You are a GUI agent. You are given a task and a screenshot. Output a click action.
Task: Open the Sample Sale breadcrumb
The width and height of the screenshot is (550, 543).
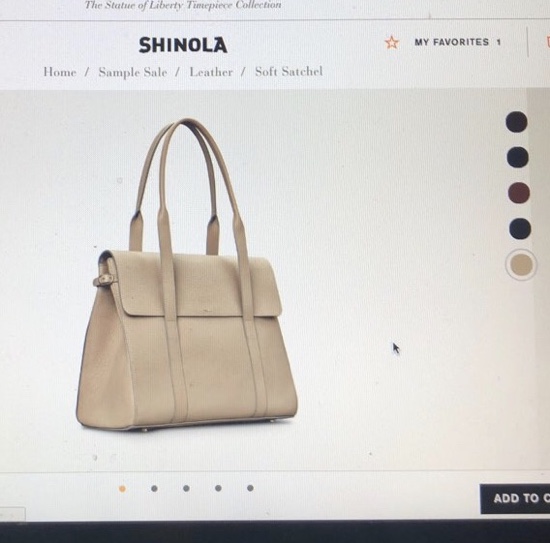coord(133,72)
